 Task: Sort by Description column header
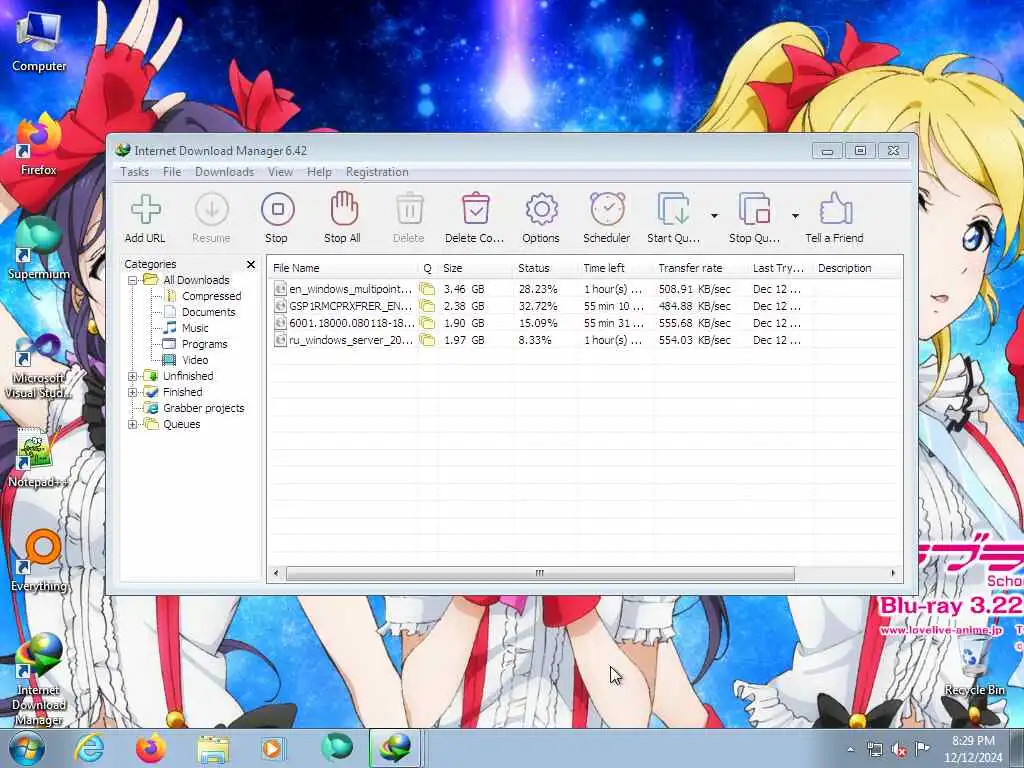857,268
